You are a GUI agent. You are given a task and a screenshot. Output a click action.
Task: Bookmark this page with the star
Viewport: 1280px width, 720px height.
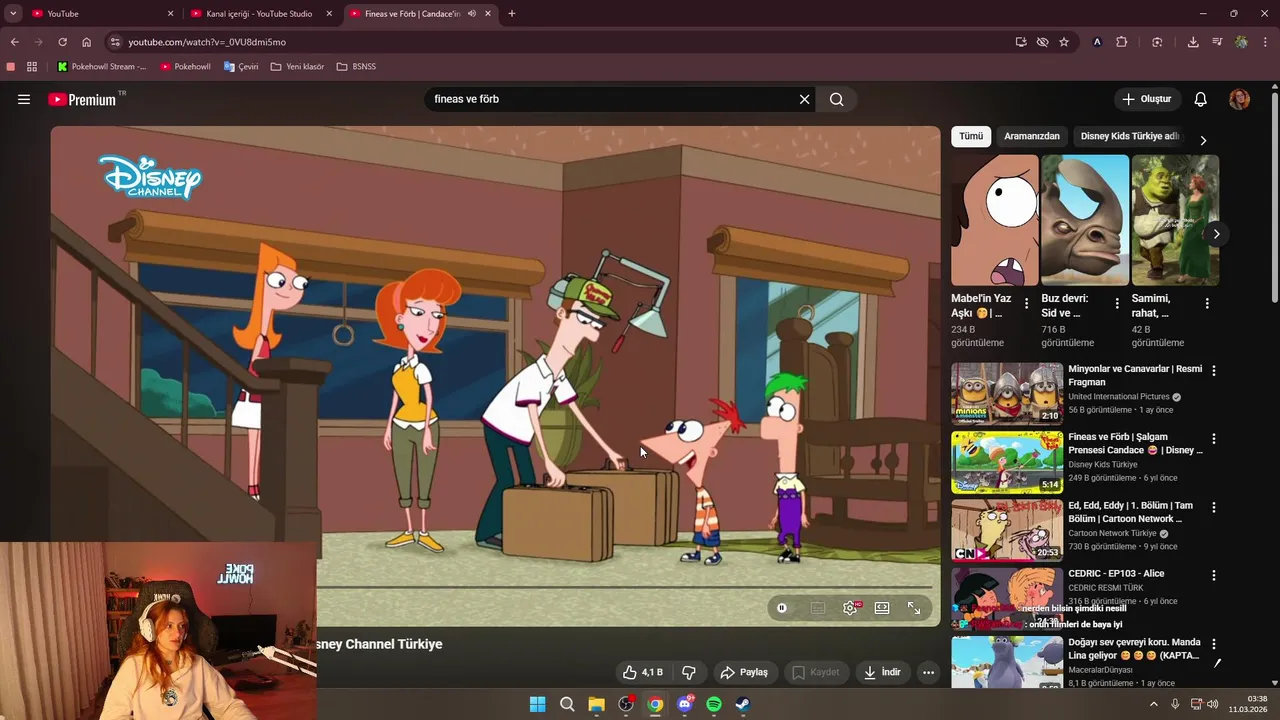pos(1064,42)
